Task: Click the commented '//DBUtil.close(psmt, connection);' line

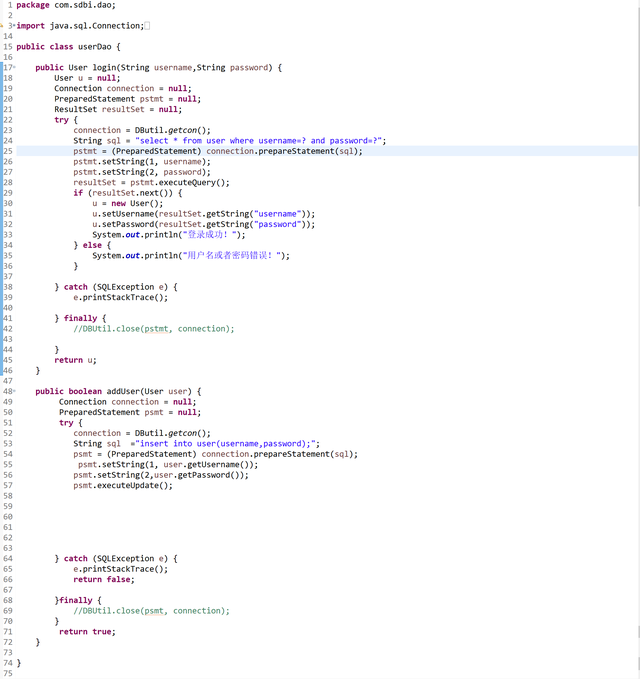Action: [x=152, y=611]
